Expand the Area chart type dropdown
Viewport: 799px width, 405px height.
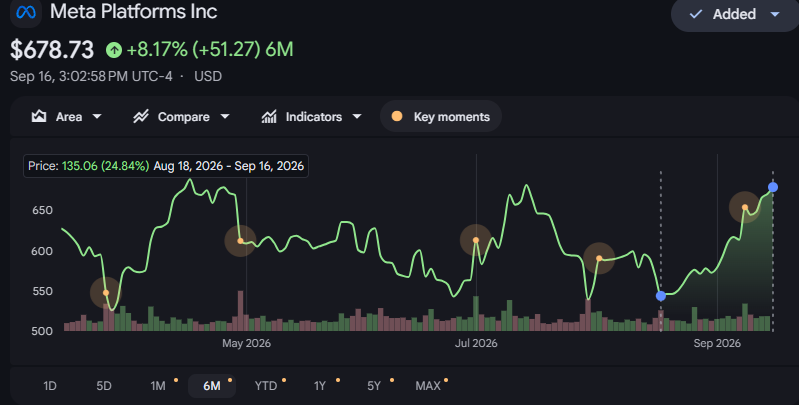click(97, 117)
